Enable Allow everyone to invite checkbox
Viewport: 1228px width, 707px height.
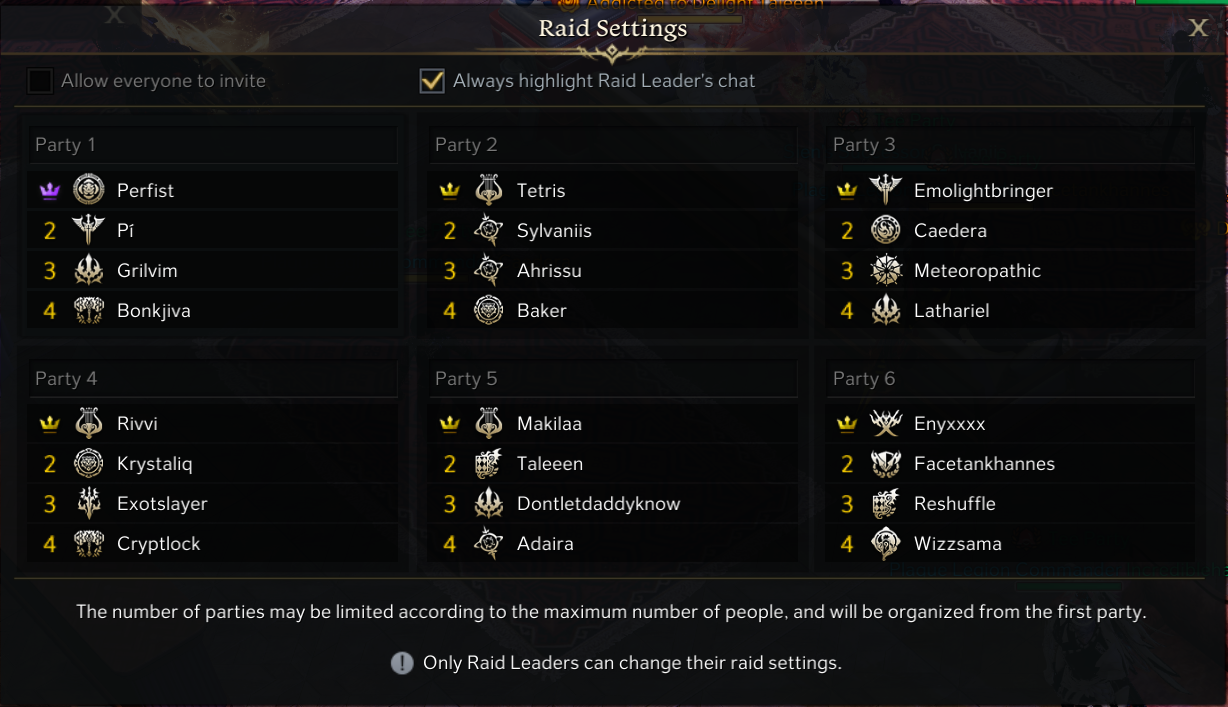pyautogui.click(x=40, y=81)
